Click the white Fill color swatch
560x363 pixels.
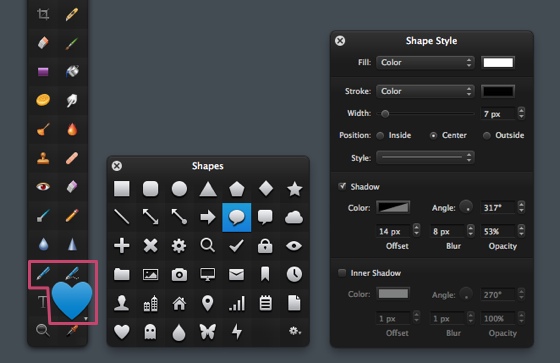tap(498, 63)
